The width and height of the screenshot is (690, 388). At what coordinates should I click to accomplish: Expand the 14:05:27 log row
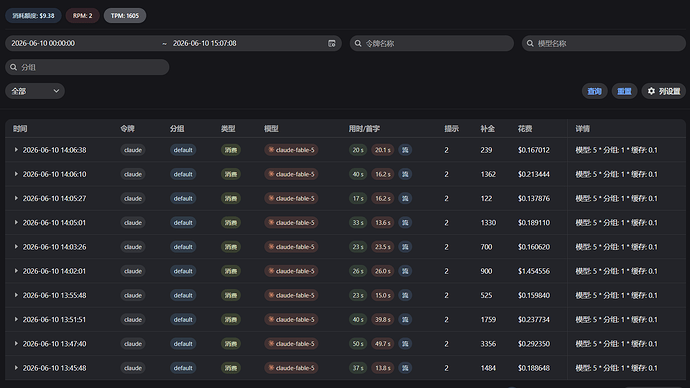pos(16,198)
